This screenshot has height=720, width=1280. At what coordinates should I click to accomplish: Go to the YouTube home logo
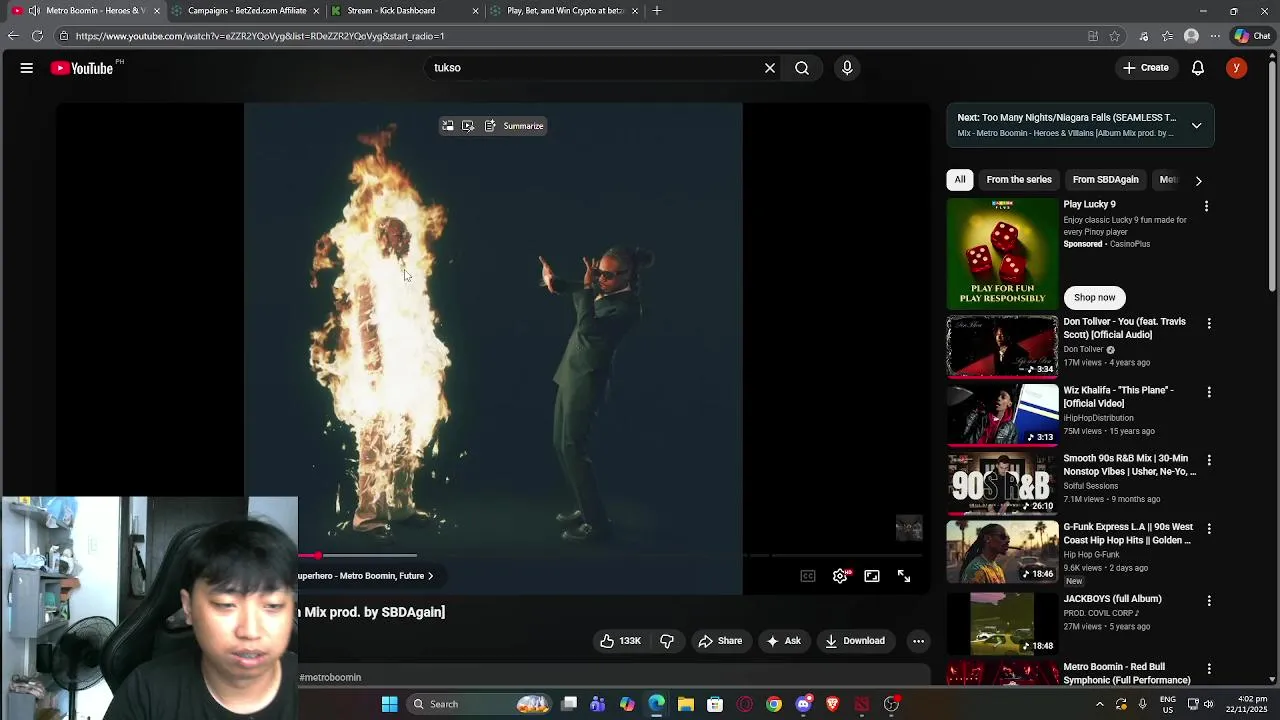pos(82,68)
